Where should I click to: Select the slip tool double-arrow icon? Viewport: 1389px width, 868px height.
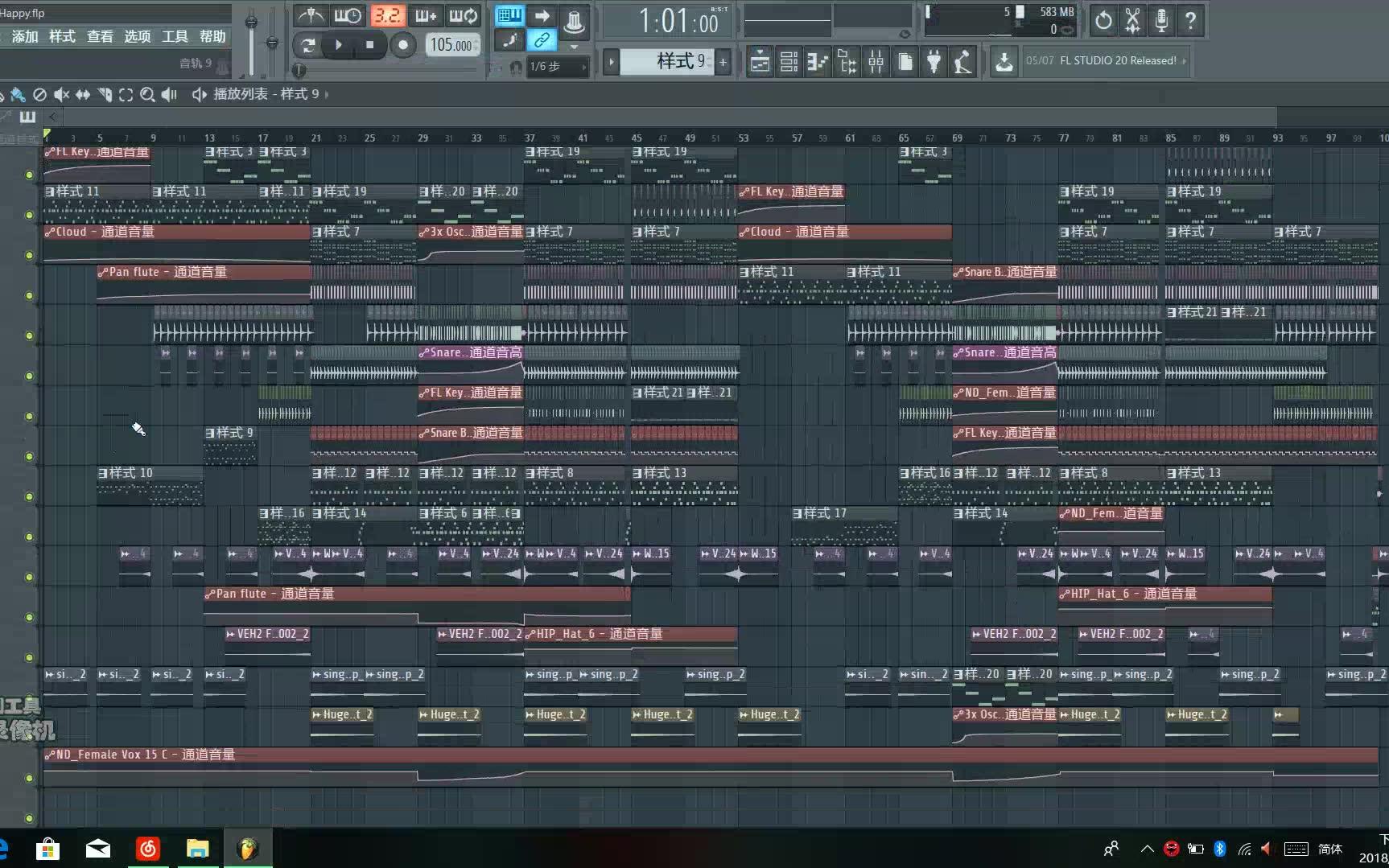[x=83, y=94]
